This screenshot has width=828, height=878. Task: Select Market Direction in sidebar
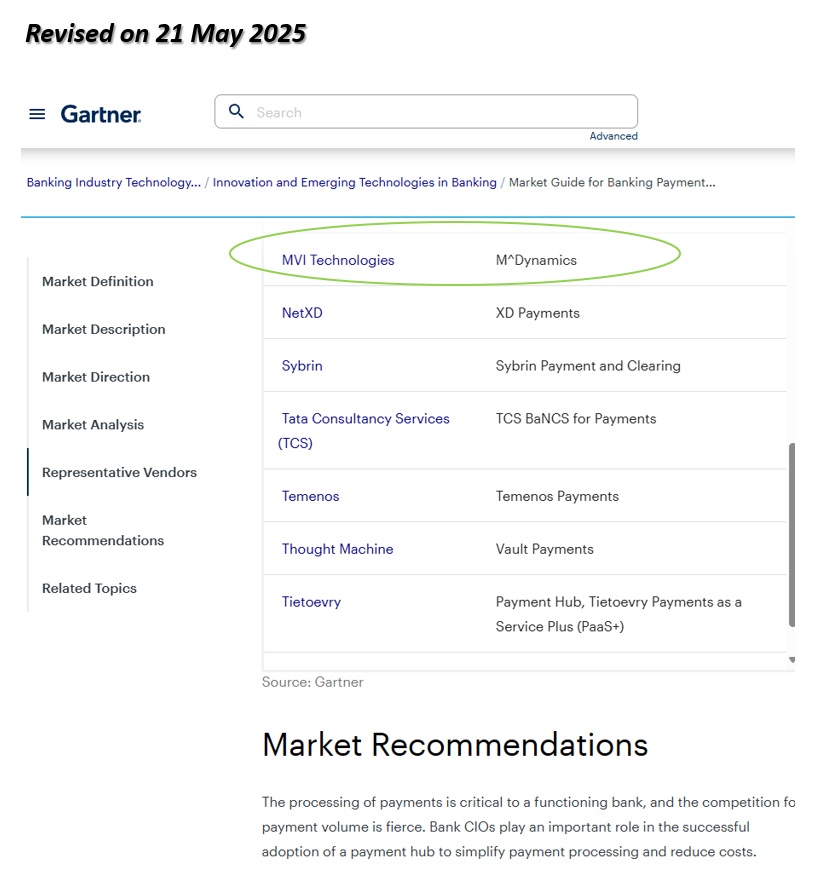pos(96,377)
